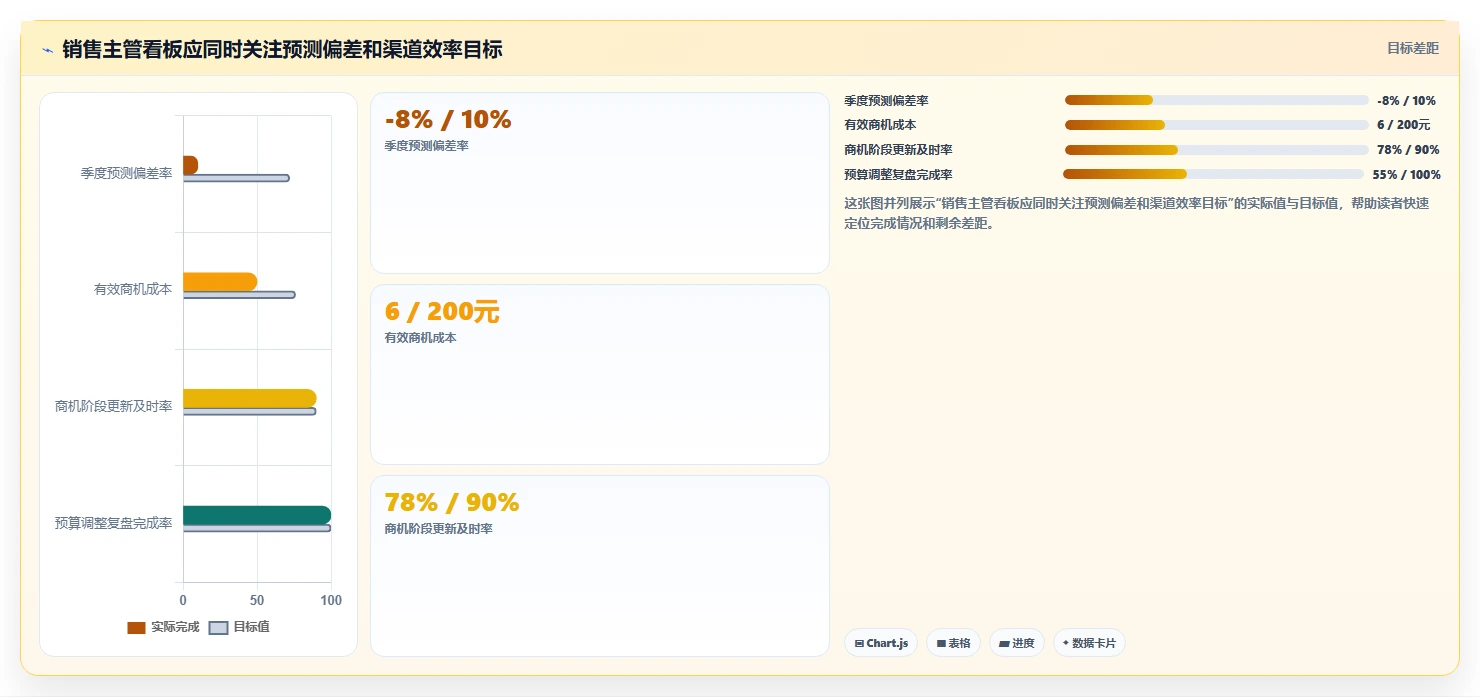Toggle the 目标值 legend swatch
The width and height of the screenshot is (1480, 697).
pos(218,628)
